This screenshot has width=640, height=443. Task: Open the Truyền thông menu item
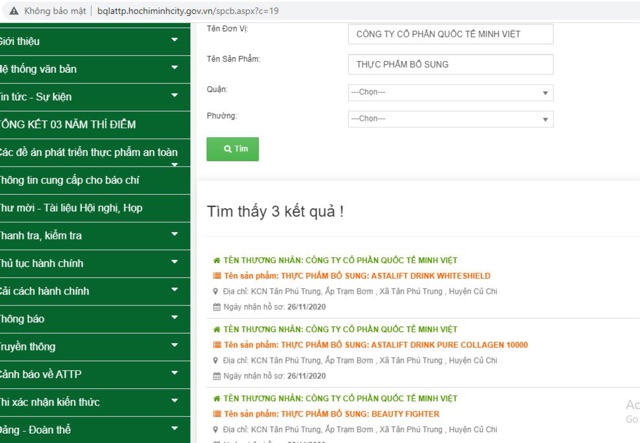[28, 347]
